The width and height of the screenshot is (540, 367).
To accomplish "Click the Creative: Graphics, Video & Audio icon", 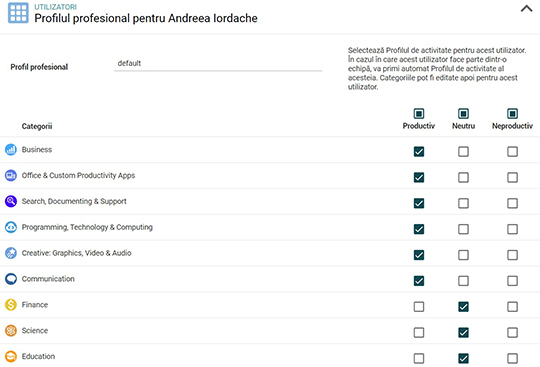I will pos(11,253).
